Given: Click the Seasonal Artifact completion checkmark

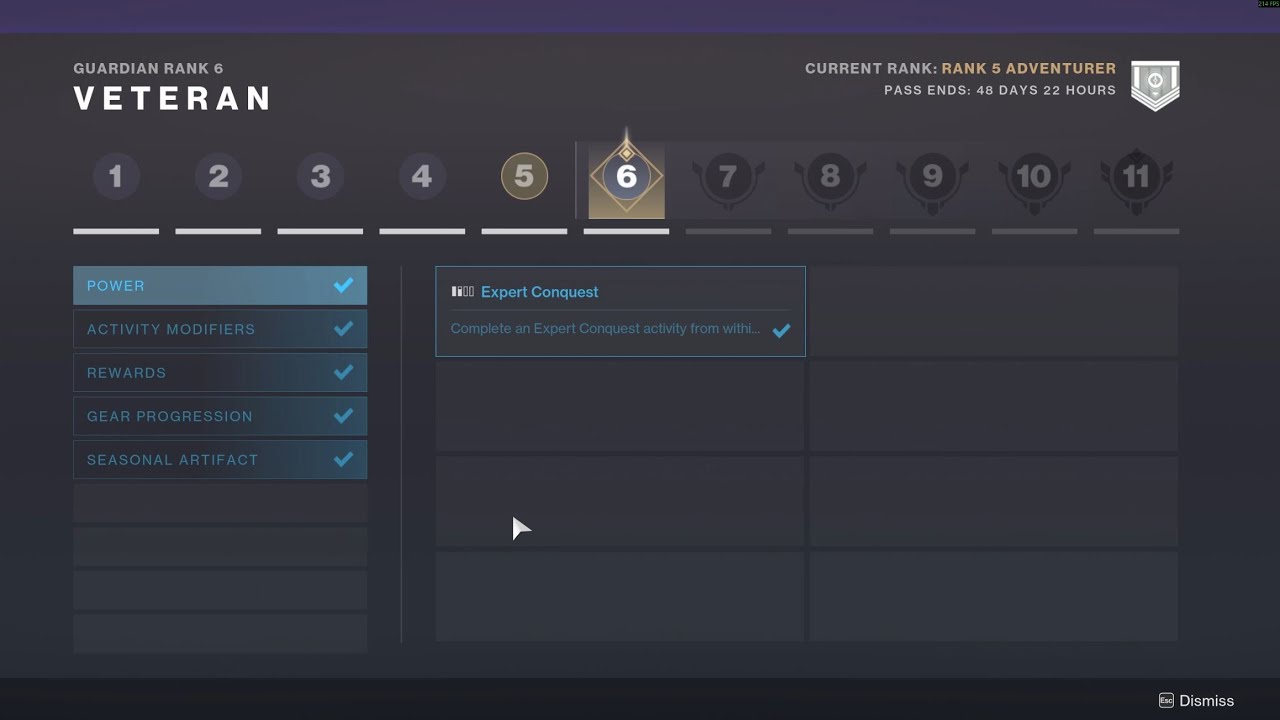Looking at the screenshot, I should click(343, 460).
